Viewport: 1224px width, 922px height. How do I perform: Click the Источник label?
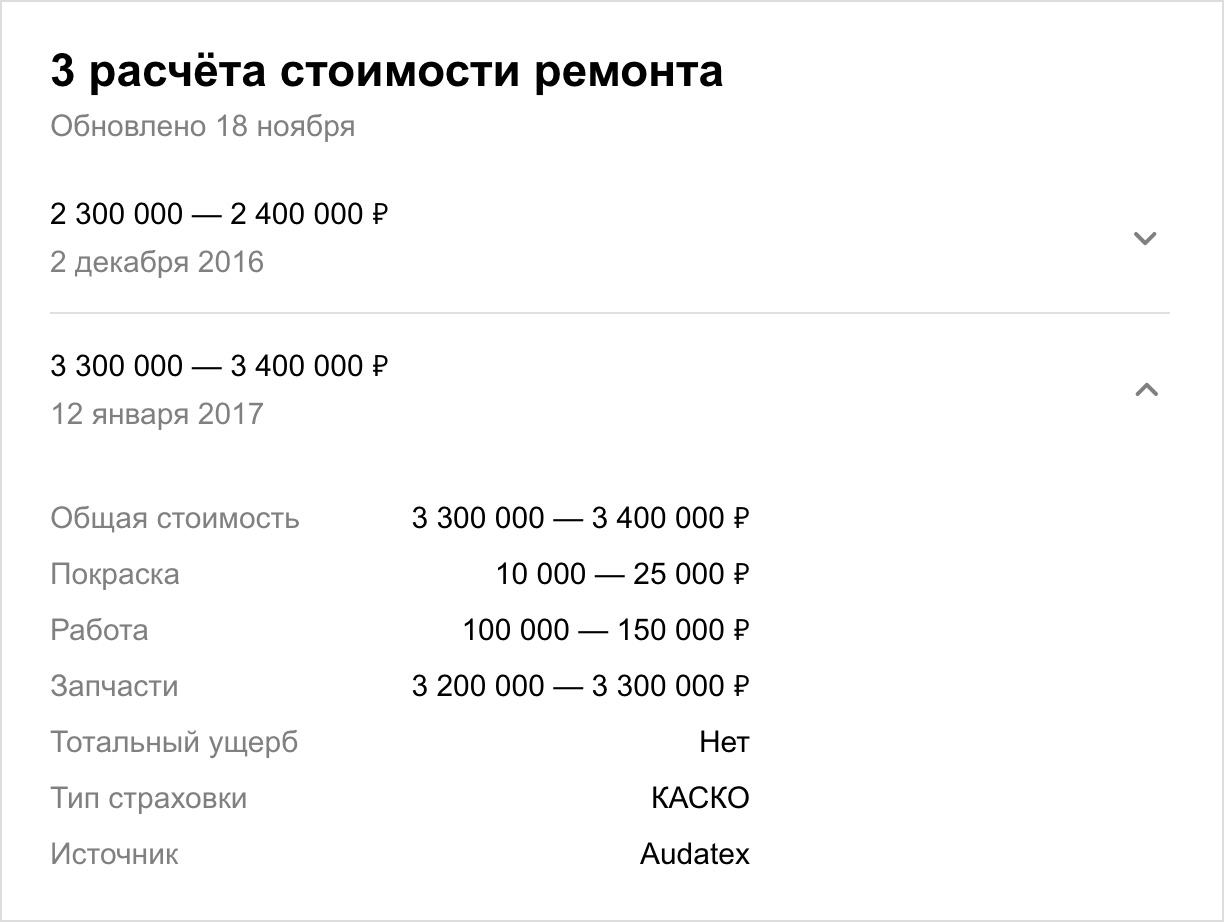tap(115, 855)
